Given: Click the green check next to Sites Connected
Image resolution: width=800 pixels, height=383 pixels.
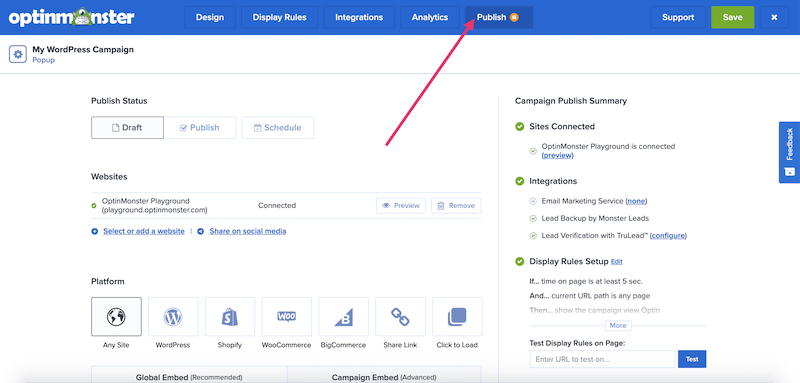Looking at the screenshot, I should pos(519,126).
